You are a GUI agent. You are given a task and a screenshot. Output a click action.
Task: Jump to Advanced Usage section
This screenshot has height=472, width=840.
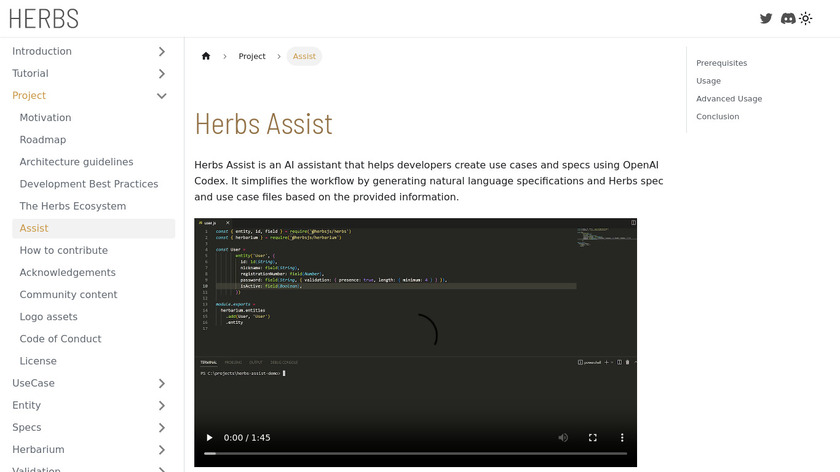729,99
